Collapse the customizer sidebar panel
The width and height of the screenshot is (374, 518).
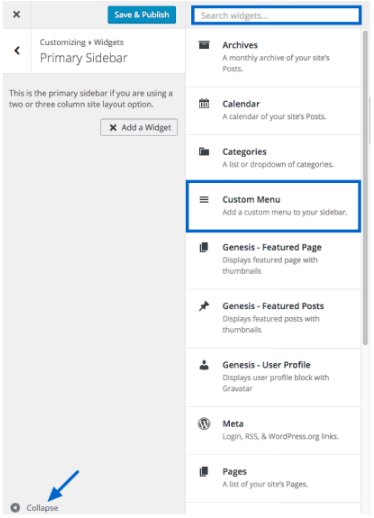[x=34, y=508]
